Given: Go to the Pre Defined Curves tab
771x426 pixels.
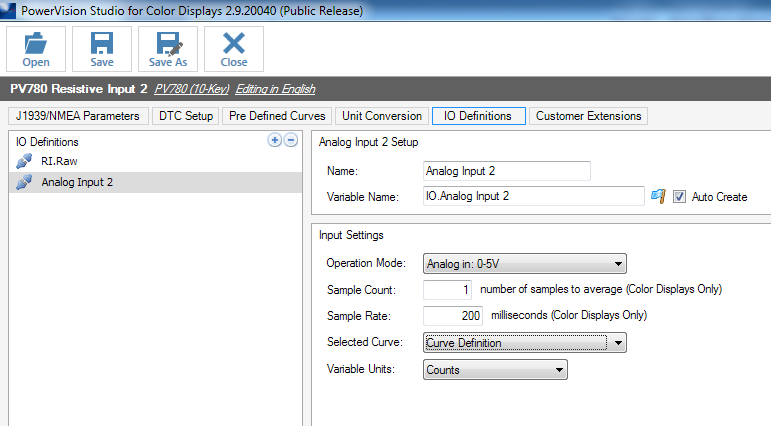Looking at the screenshot, I should point(277,116).
